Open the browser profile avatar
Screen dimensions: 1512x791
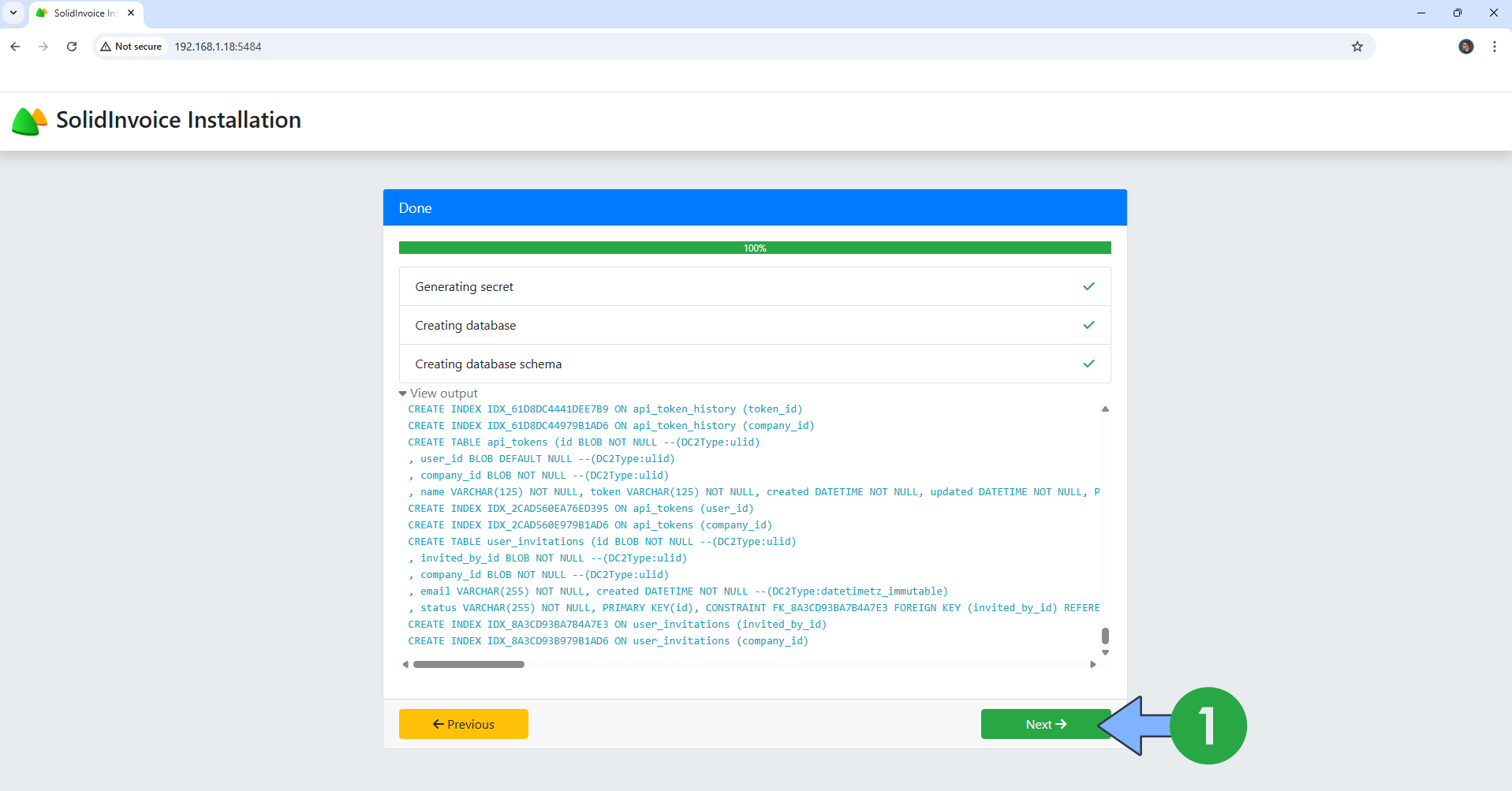(1465, 47)
